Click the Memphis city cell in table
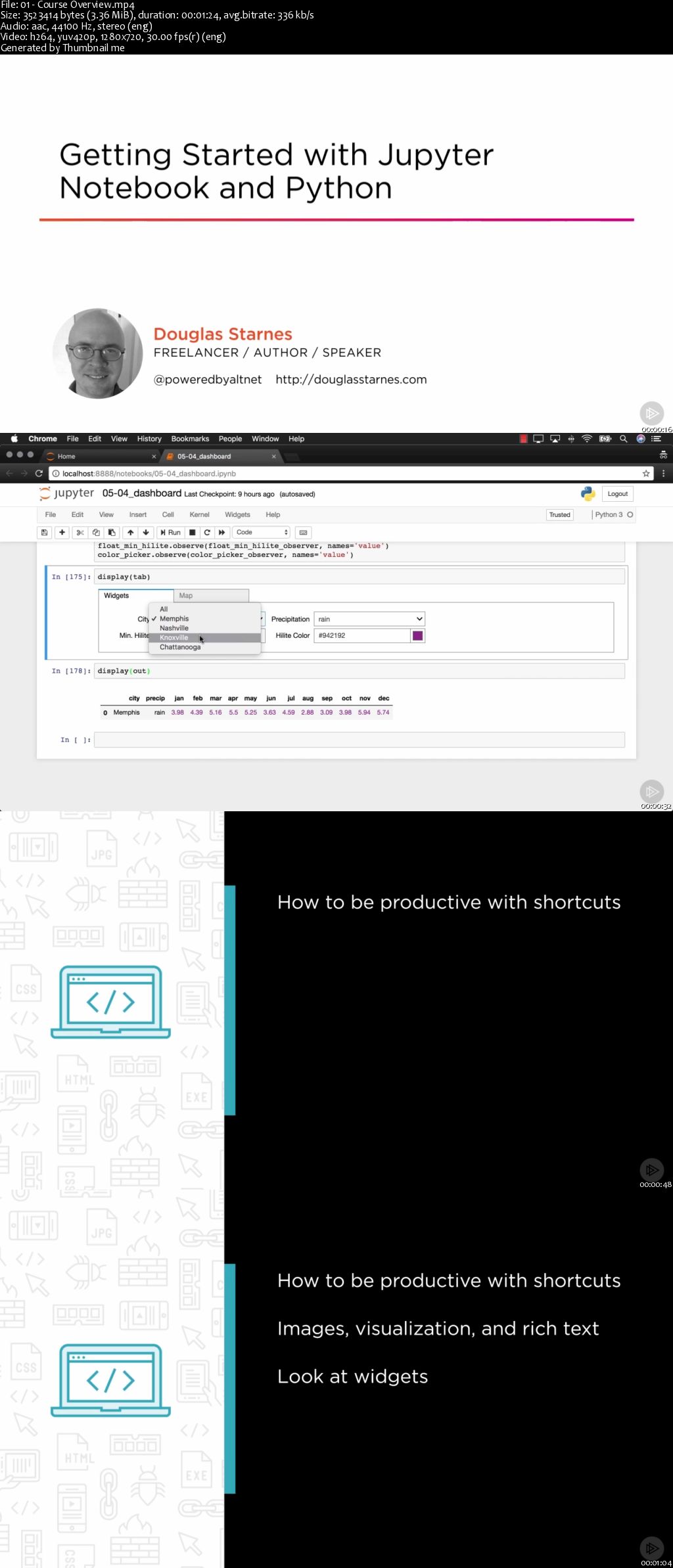 coord(126,712)
